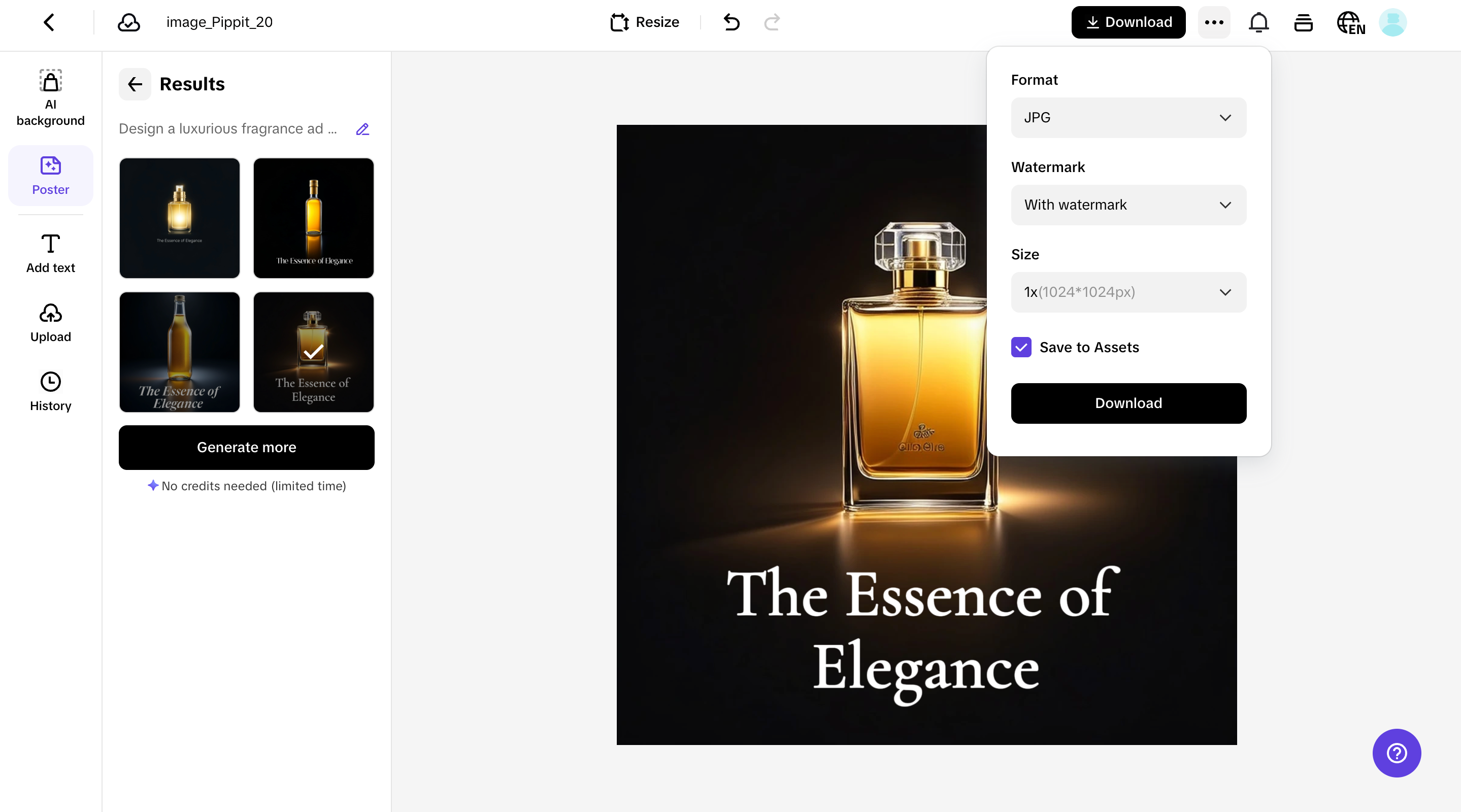The height and width of the screenshot is (812, 1461).
Task: Edit the prompt with pencil icon
Action: point(362,129)
